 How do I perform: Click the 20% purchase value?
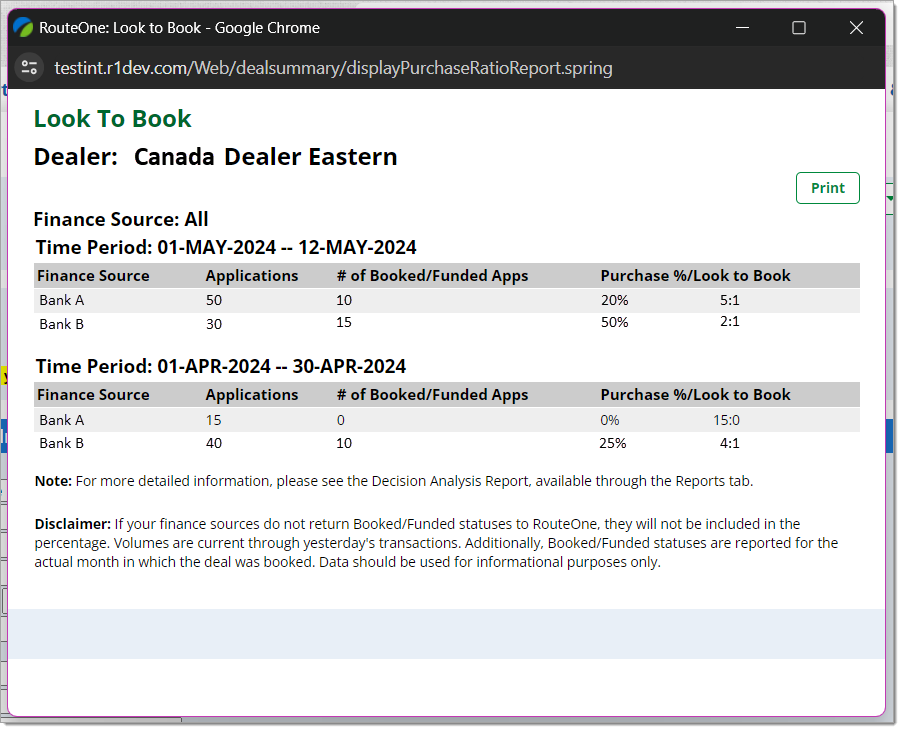[614, 300]
